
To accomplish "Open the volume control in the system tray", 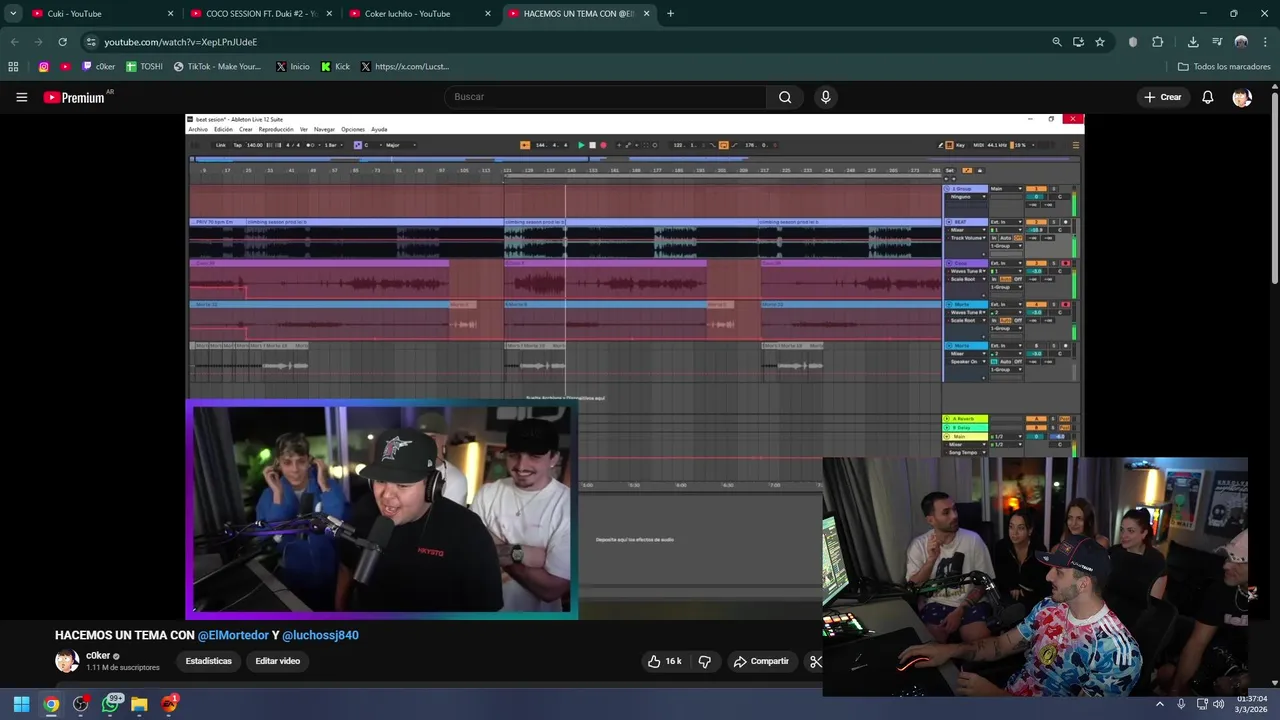I will coord(1218,704).
